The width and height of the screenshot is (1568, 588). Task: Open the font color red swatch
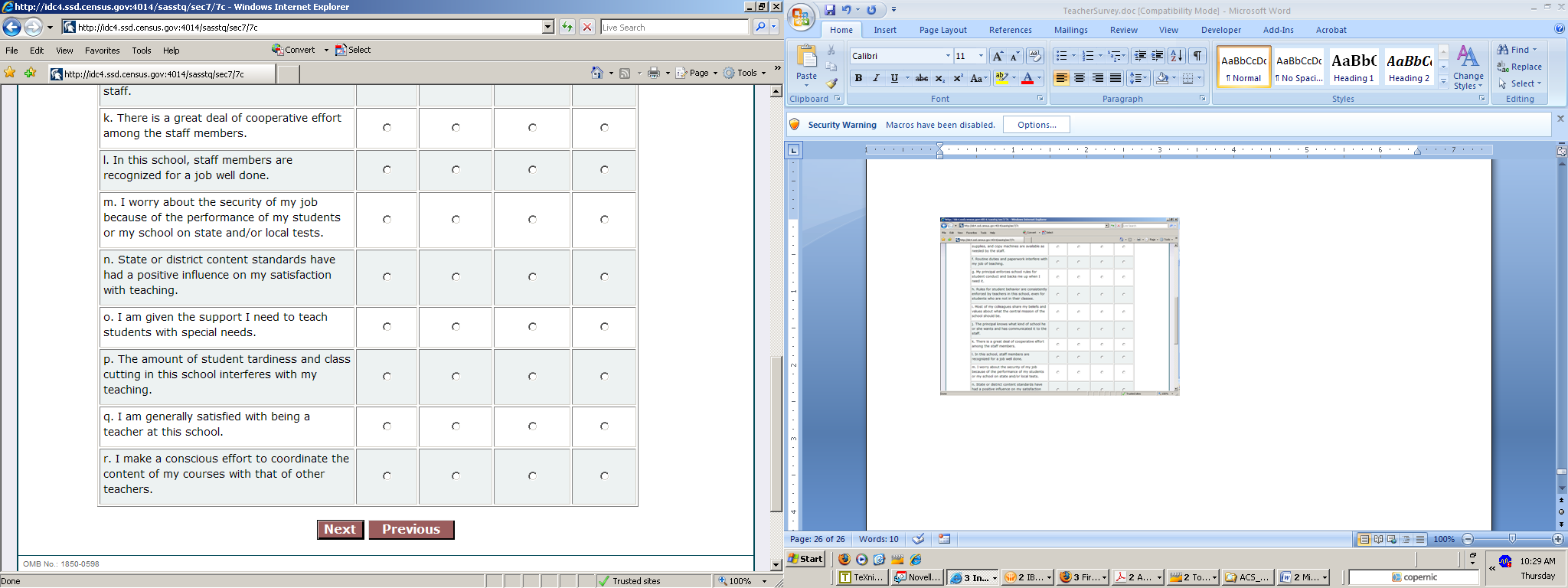click(x=1027, y=78)
